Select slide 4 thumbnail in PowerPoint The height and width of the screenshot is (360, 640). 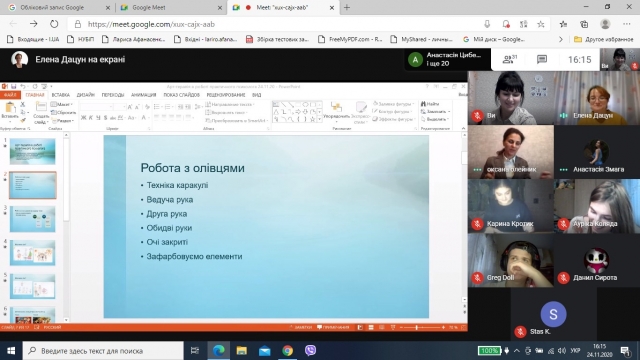coord(32,253)
